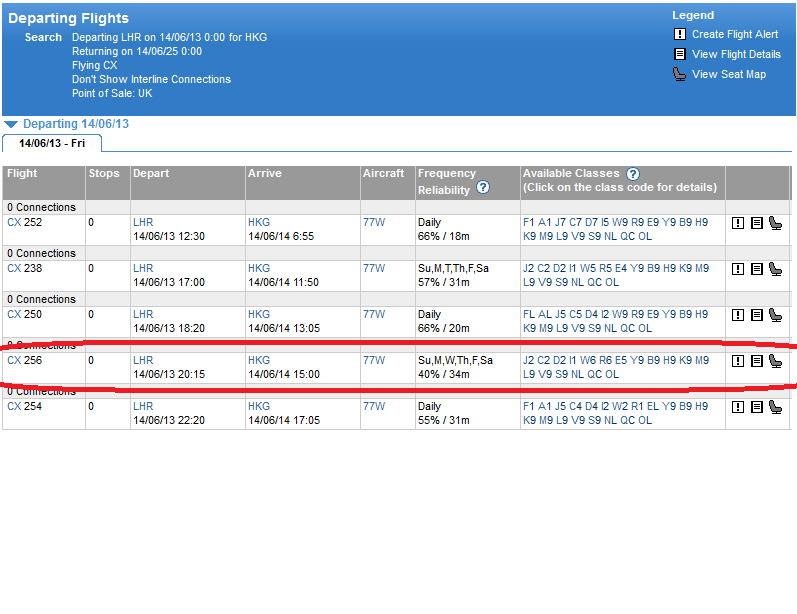Click flight alert icon for CX 250
Viewport: 797px width, 614px height.
click(738, 315)
